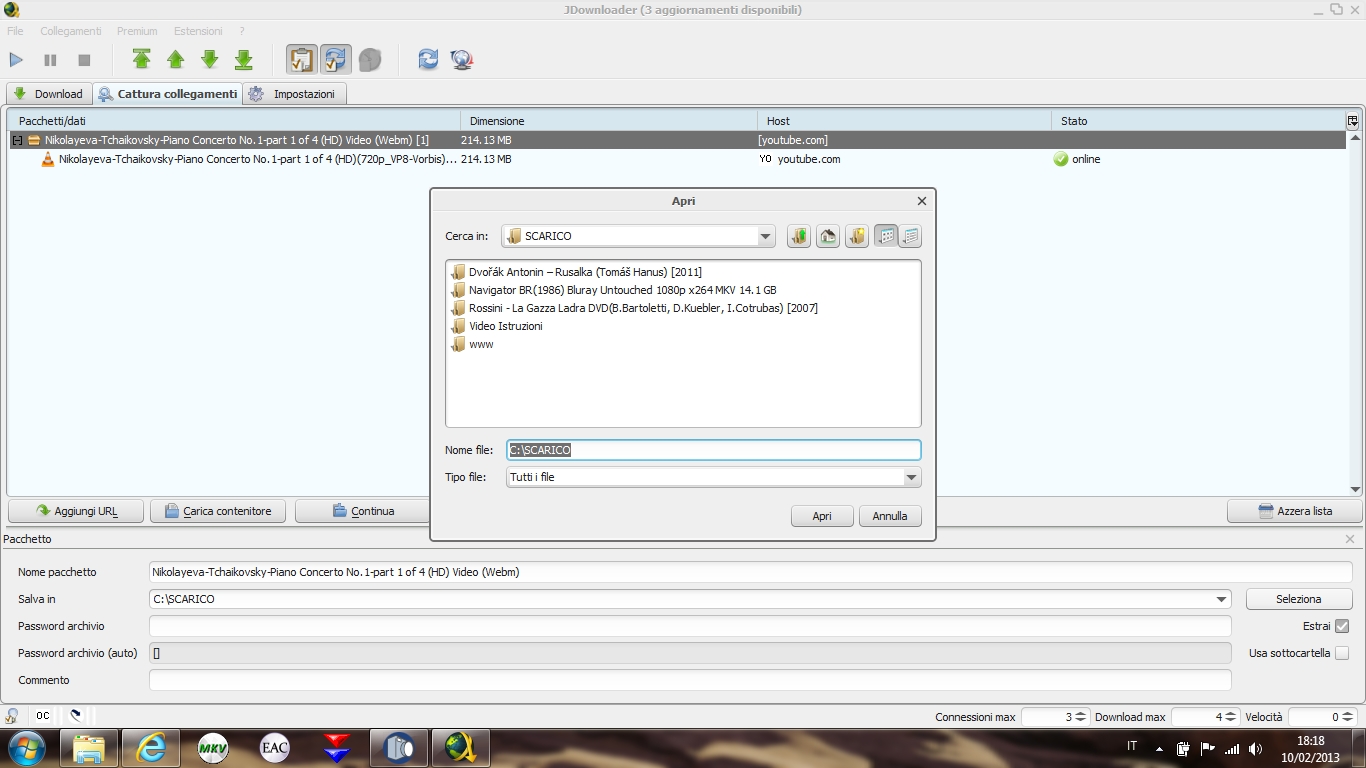1366x768 pixels.
Task: Switch to list view in Apri dialog
Action: pyautogui.click(x=886, y=236)
